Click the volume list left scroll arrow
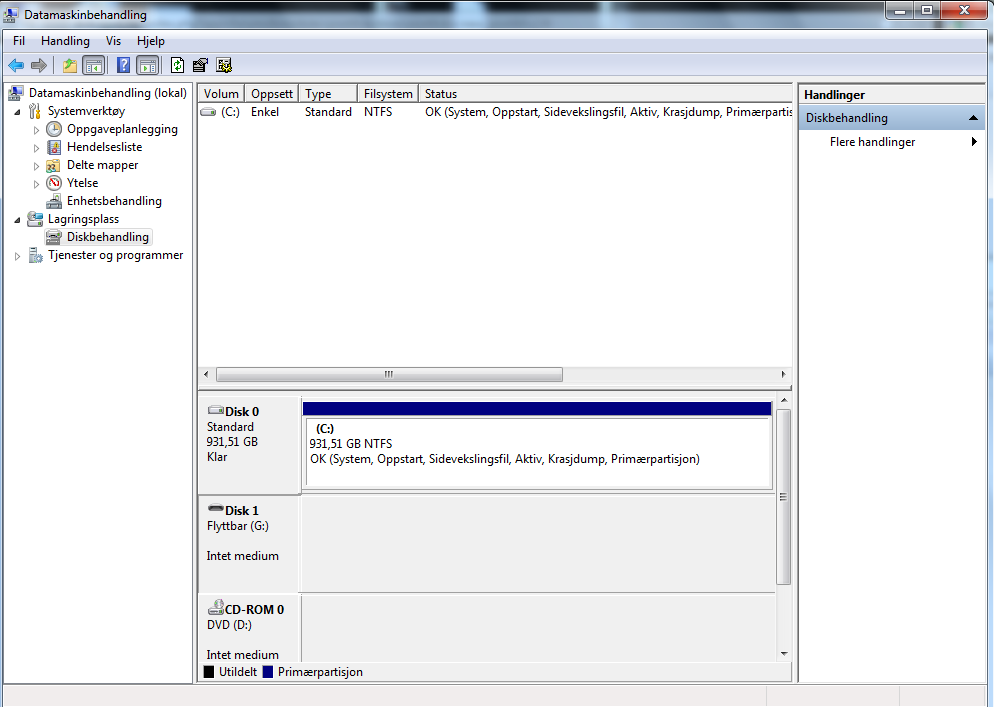994x707 pixels. (x=205, y=374)
